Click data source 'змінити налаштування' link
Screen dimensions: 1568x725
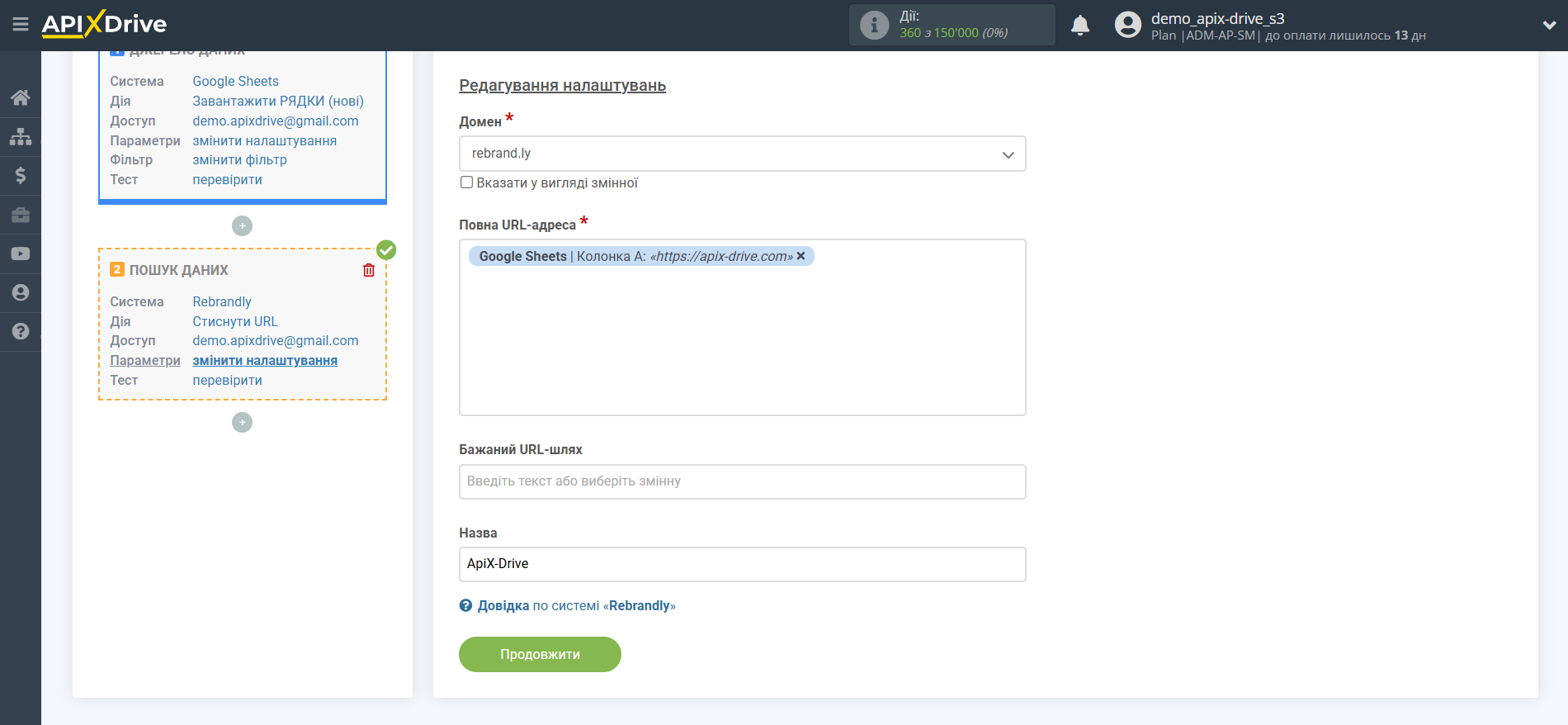click(x=264, y=140)
